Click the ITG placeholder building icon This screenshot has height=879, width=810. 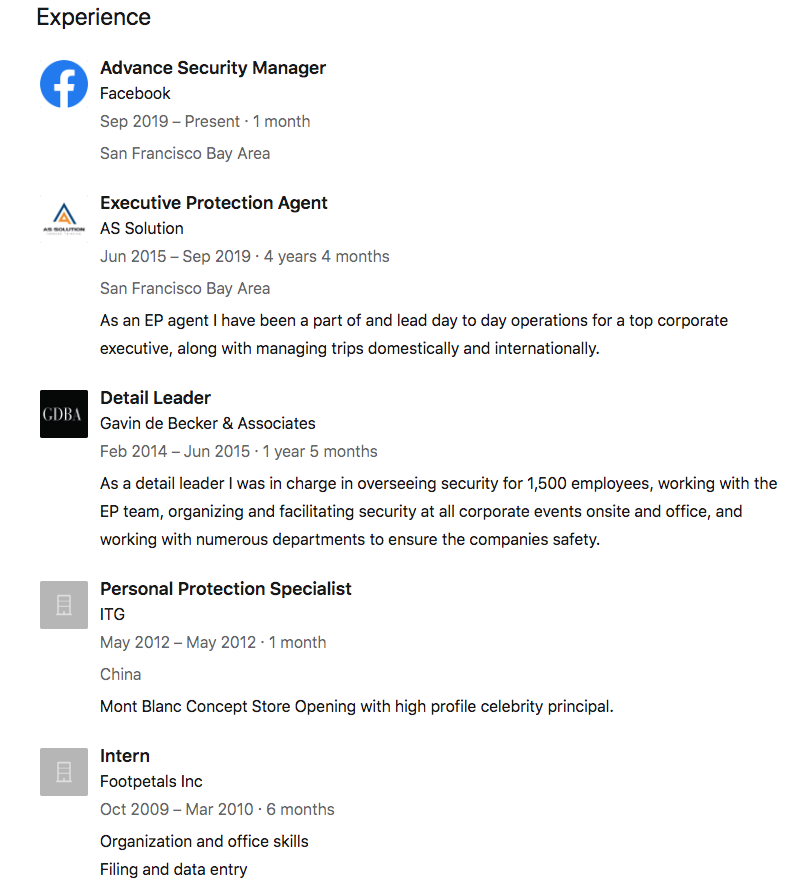pyautogui.click(x=64, y=605)
